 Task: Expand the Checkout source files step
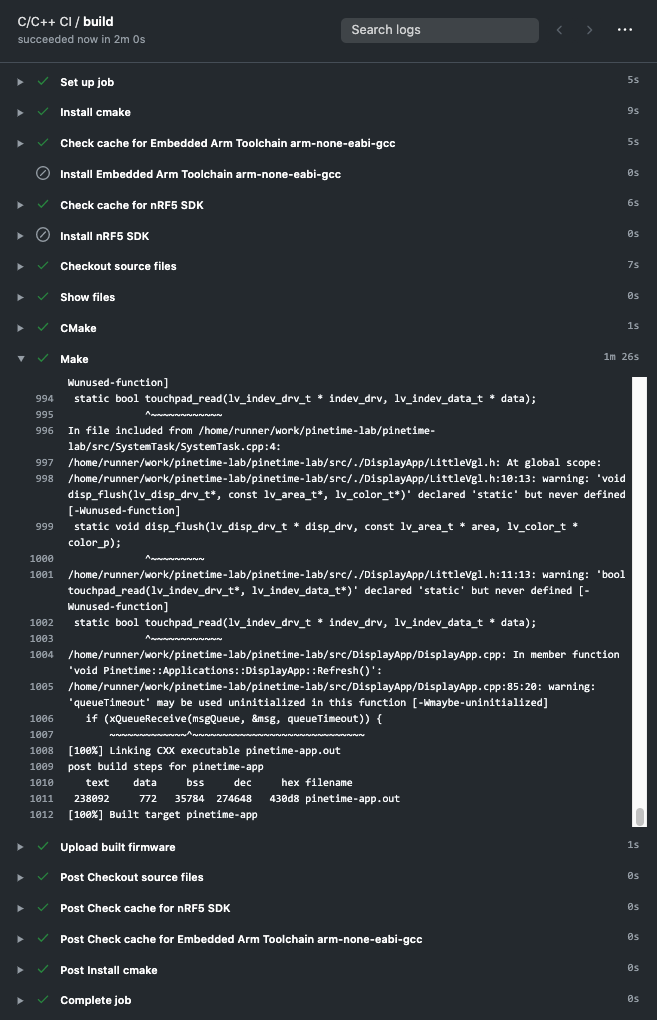click(20, 266)
